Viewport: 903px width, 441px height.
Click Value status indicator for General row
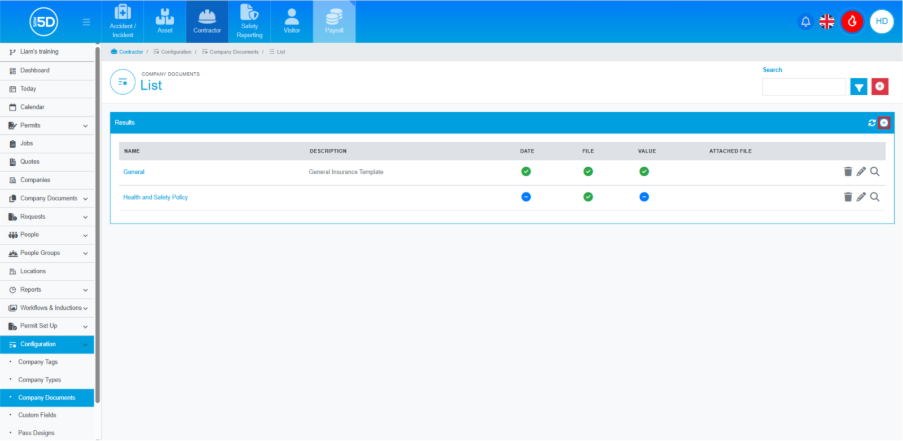[644, 172]
